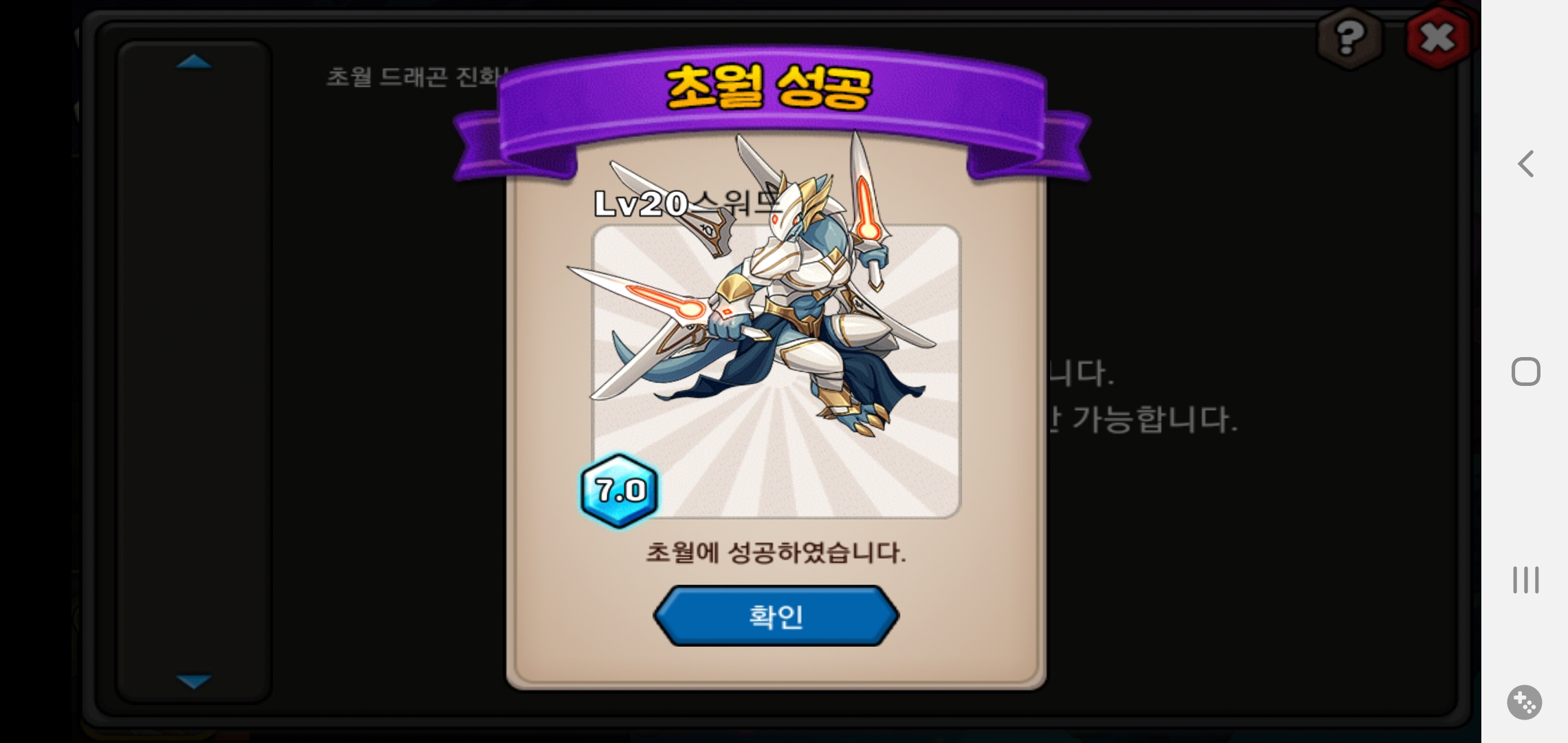
Task: Tap the blue up arrow in left list
Action: pyautogui.click(x=194, y=61)
